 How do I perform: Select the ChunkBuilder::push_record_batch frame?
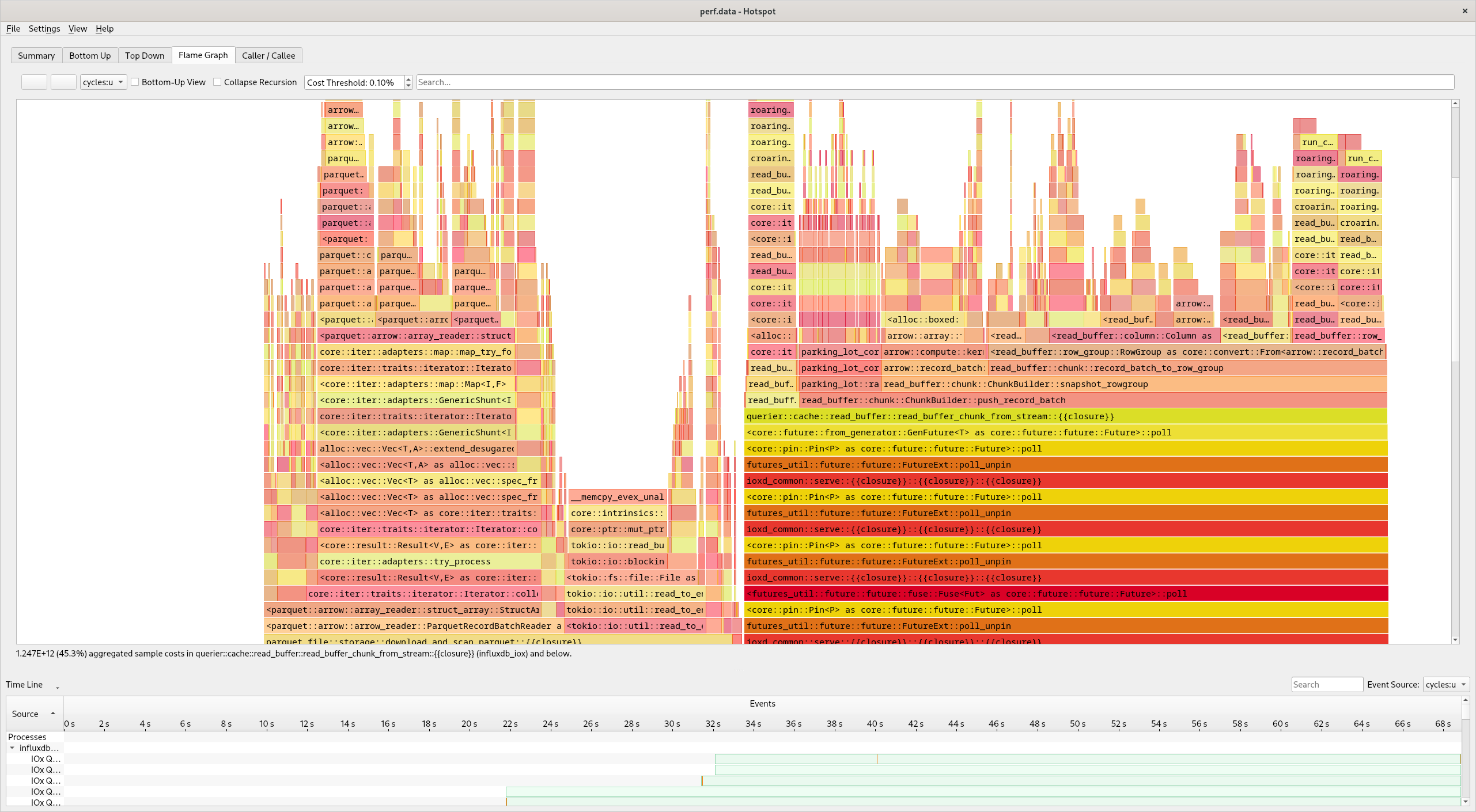coord(1093,400)
